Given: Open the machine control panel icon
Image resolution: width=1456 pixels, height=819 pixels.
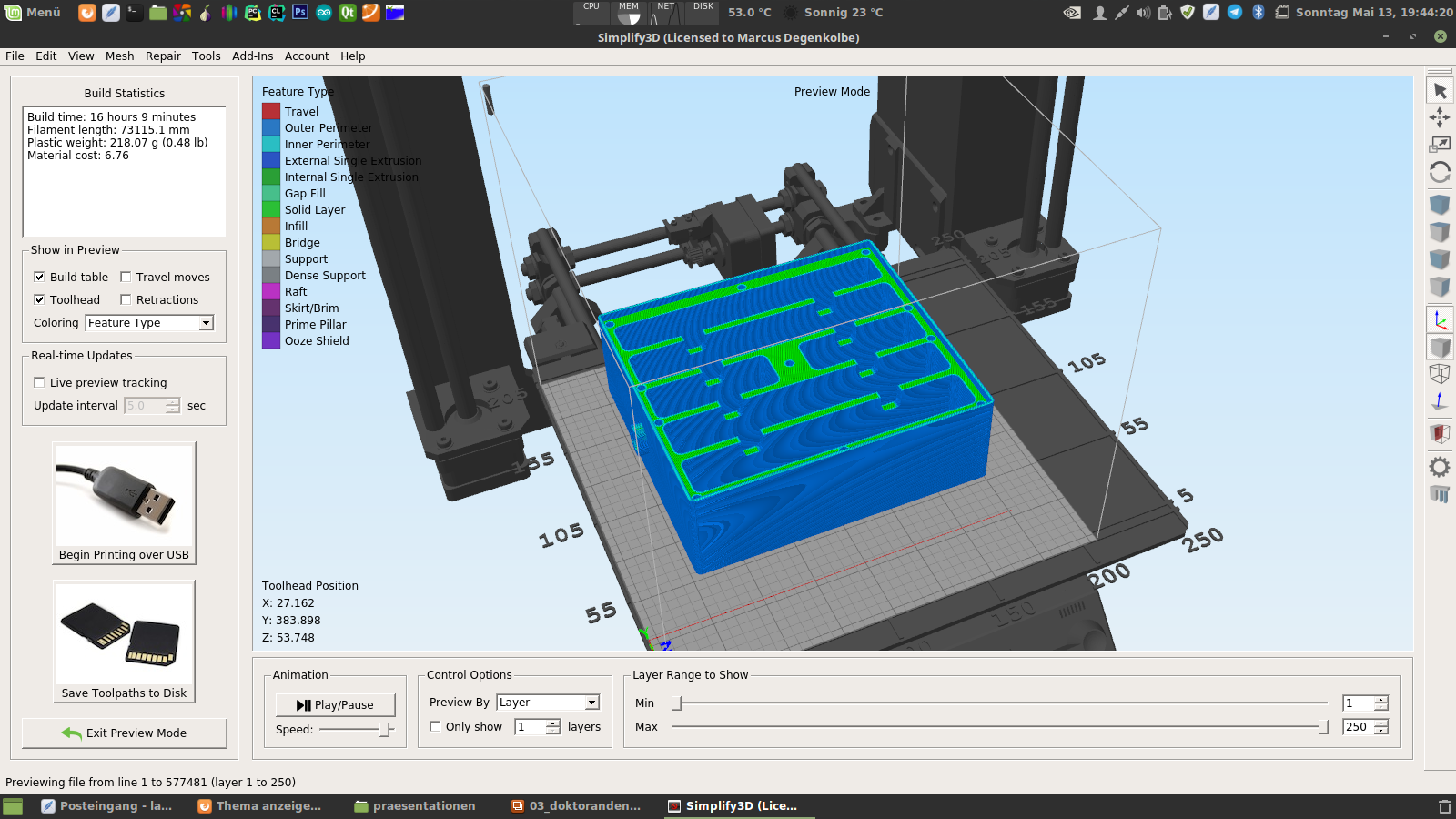Looking at the screenshot, I should pos(1440,494).
